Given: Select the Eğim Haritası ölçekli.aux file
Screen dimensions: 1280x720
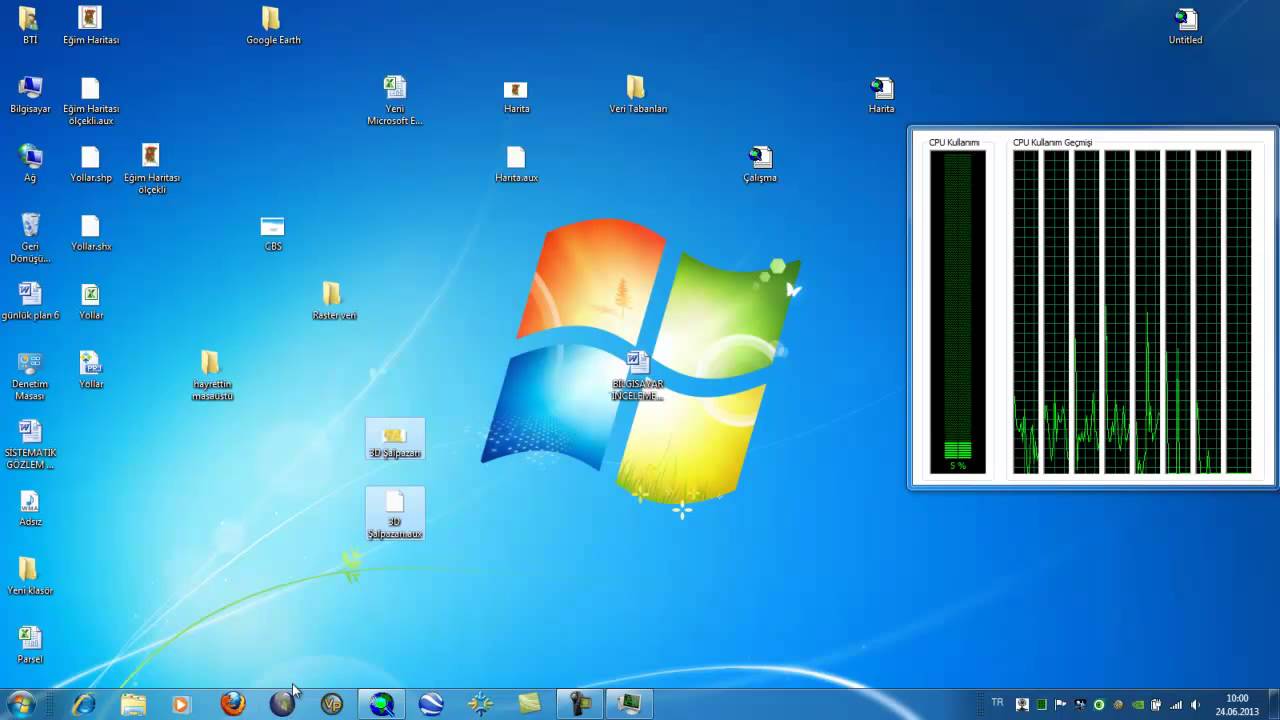Looking at the screenshot, I should [91, 101].
